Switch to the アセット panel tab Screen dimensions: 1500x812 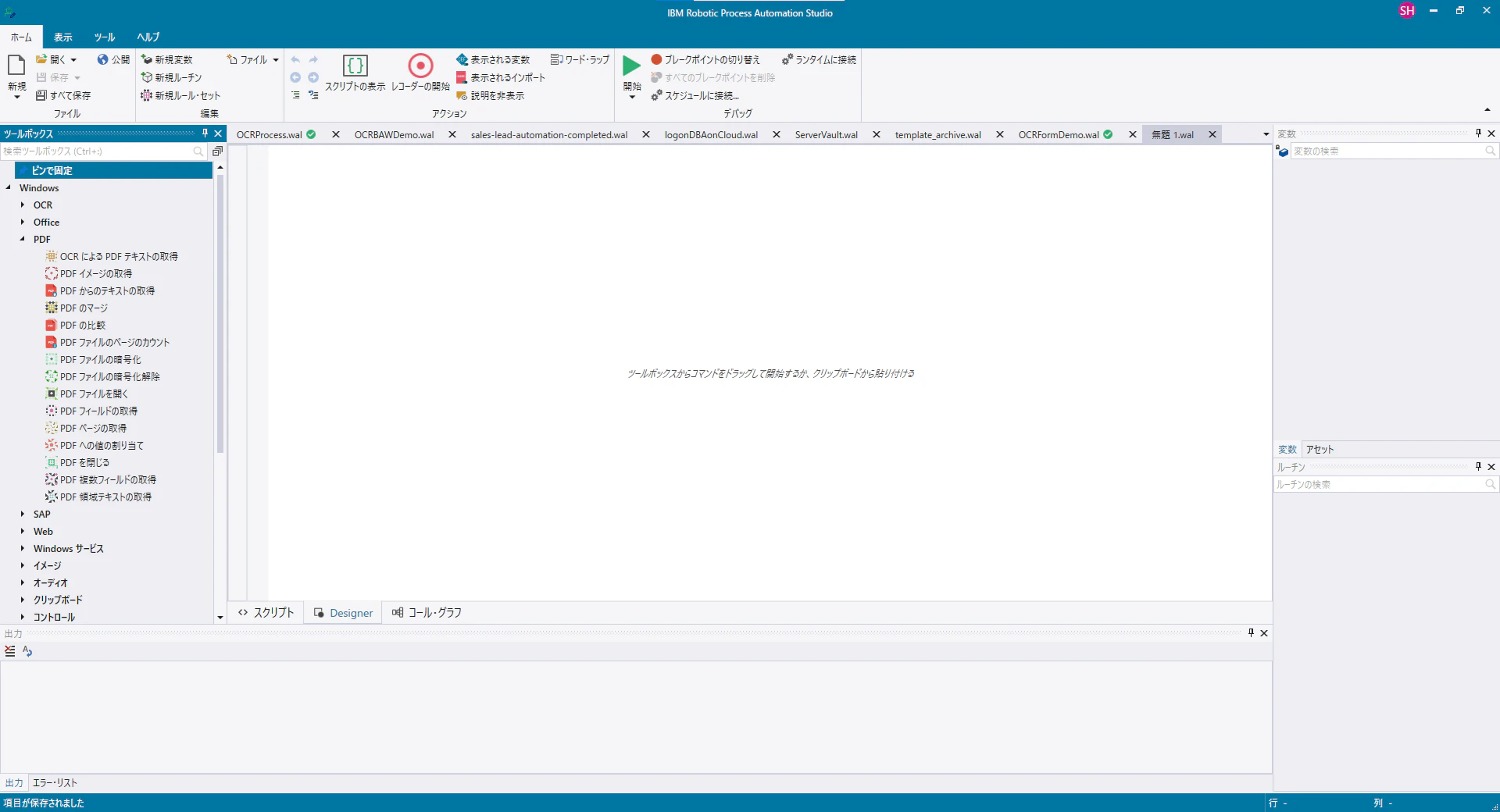[x=1320, y=449]
